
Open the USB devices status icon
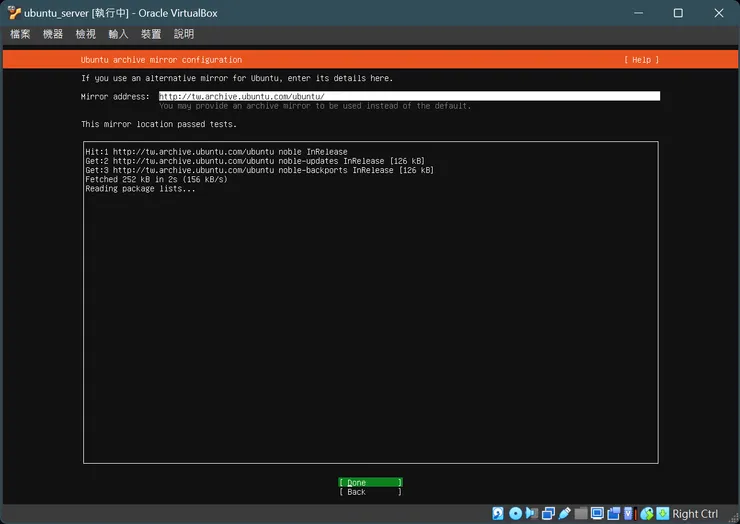564,513
